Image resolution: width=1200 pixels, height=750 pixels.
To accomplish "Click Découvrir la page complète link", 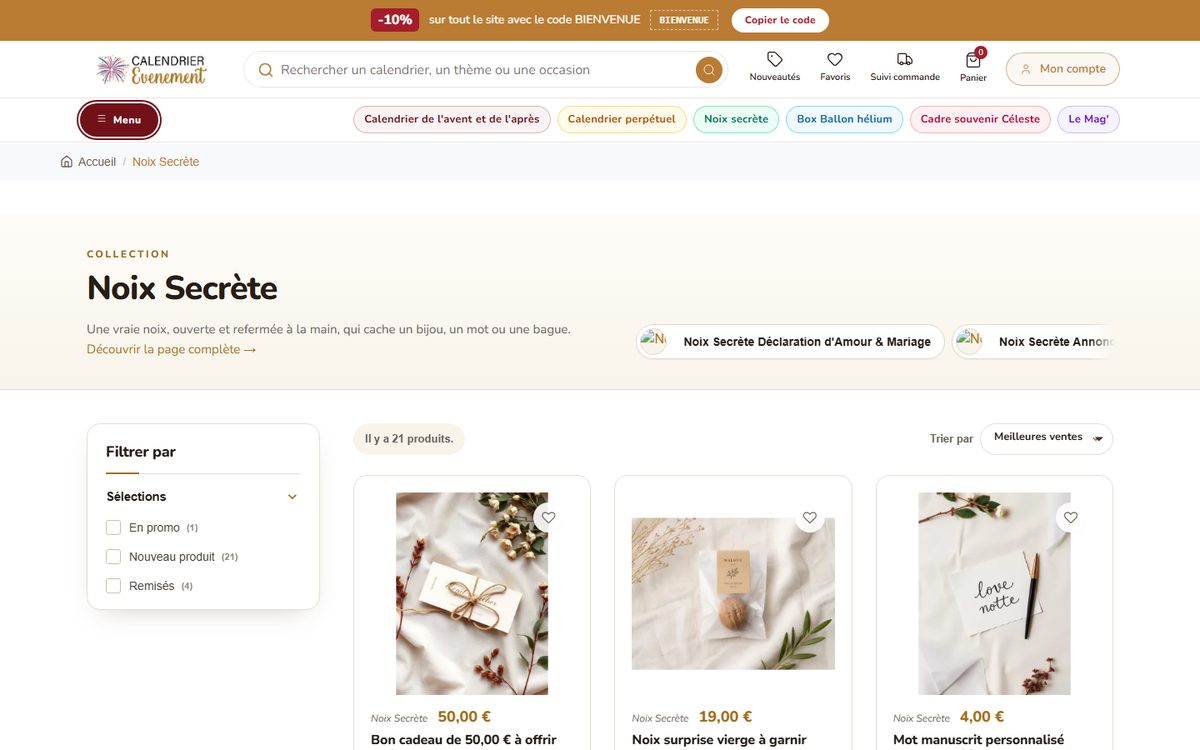I will pyautogui.click(x=171, y=350).
